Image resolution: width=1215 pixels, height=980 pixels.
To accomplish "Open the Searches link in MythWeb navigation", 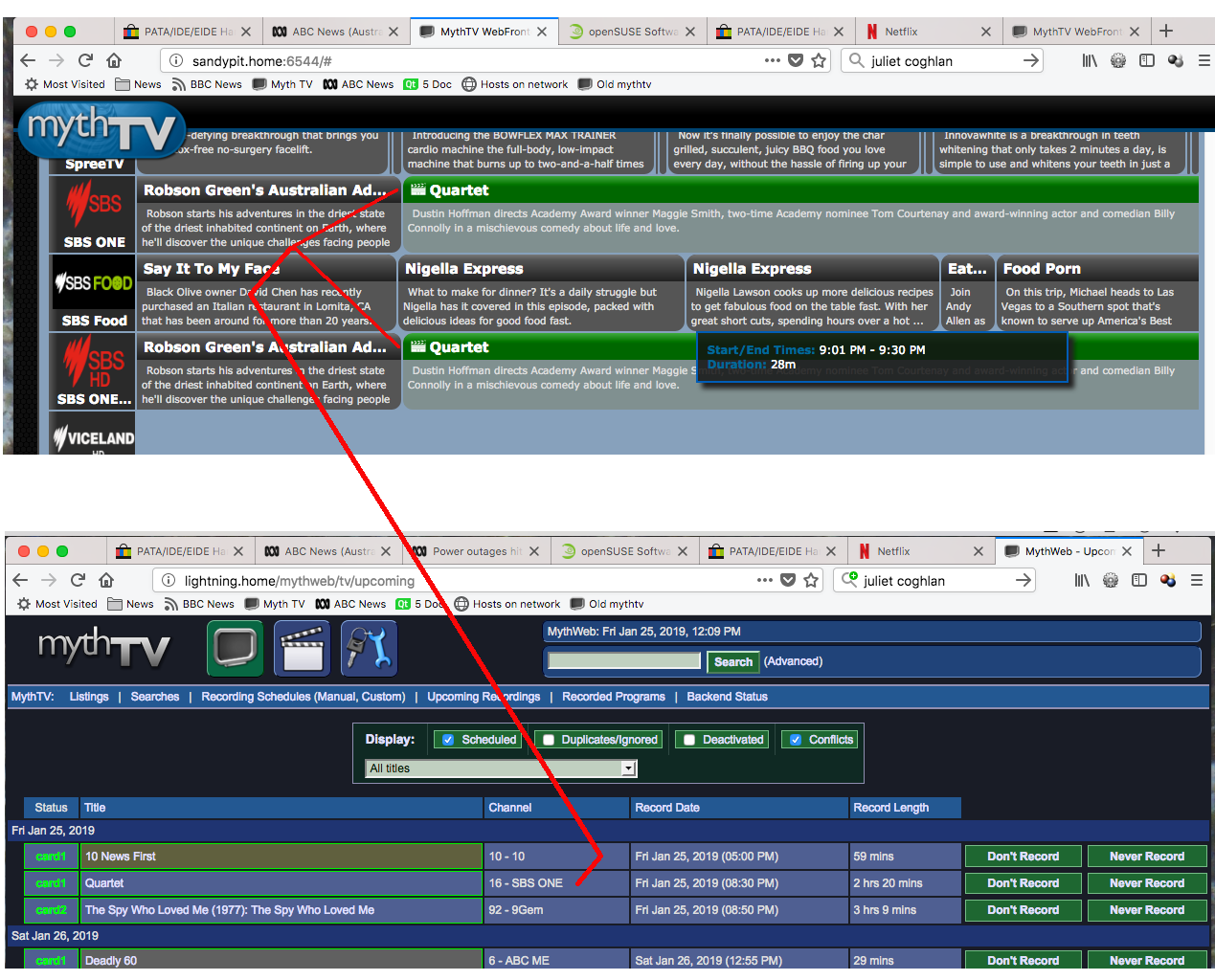I will [x=155, y=697].
